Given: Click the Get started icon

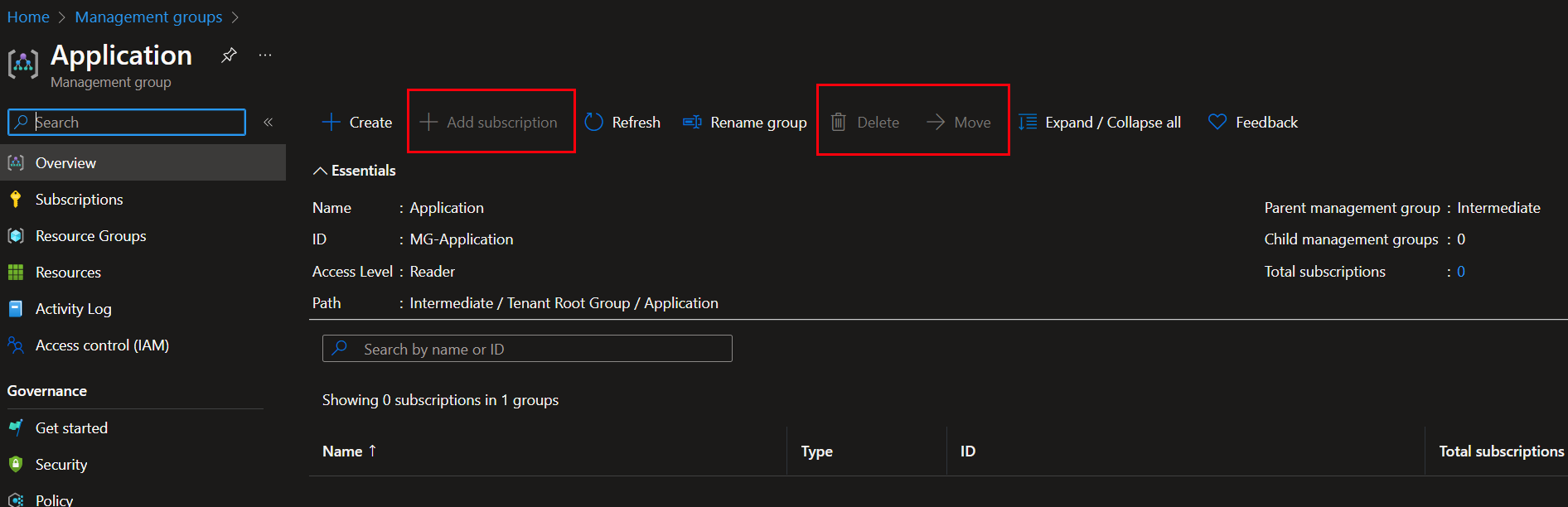Looking at the screenshot, I should pos(16,427).
